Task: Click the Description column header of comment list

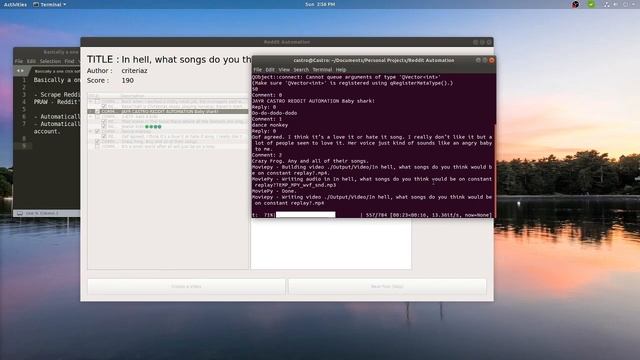Action: pyautogui.click(x=133, y=96)
